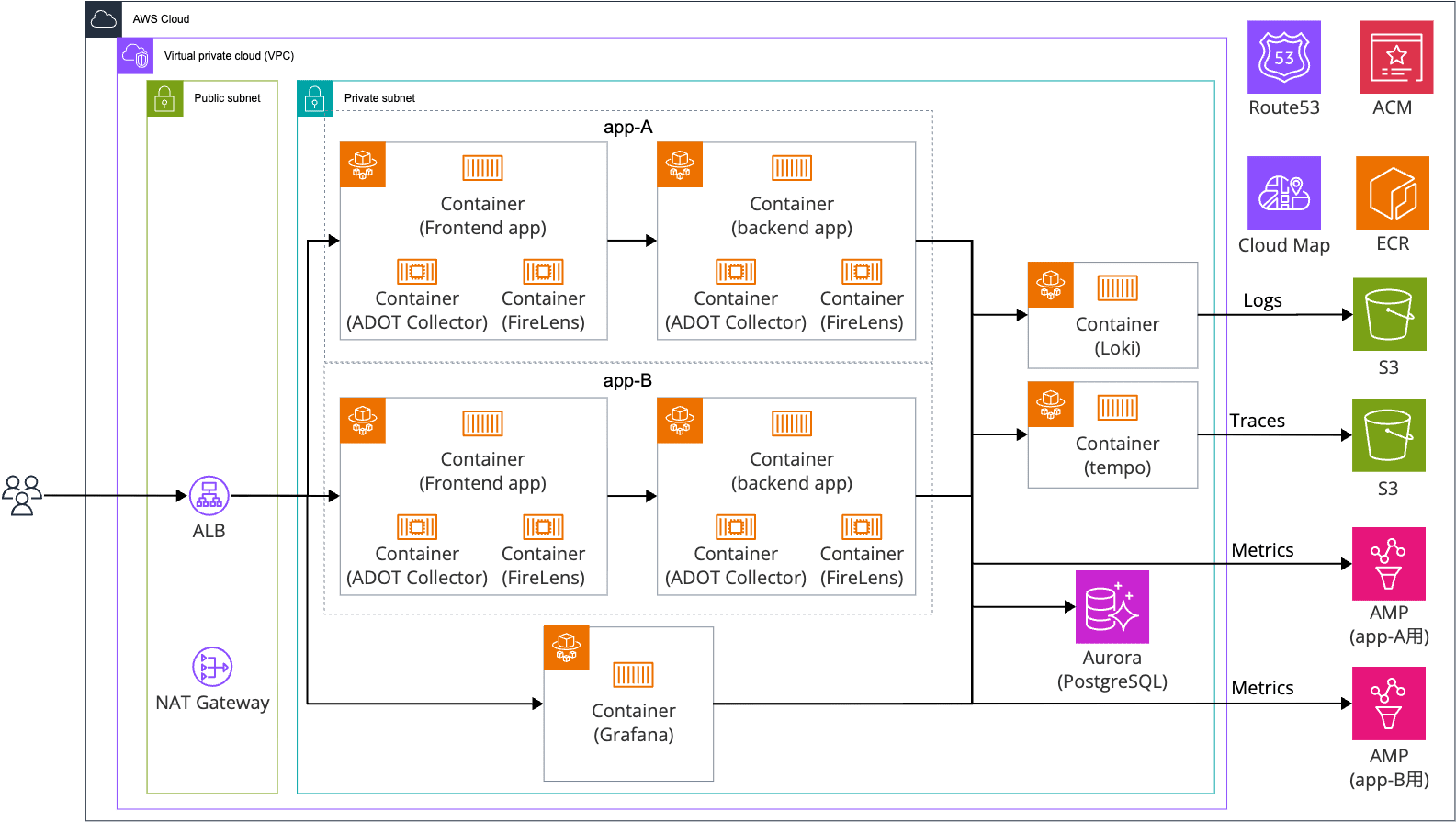The width and height of the screenshot is (1456, 822).
Task: Click FireLens icon in app-B frontend
Action: 543,527
